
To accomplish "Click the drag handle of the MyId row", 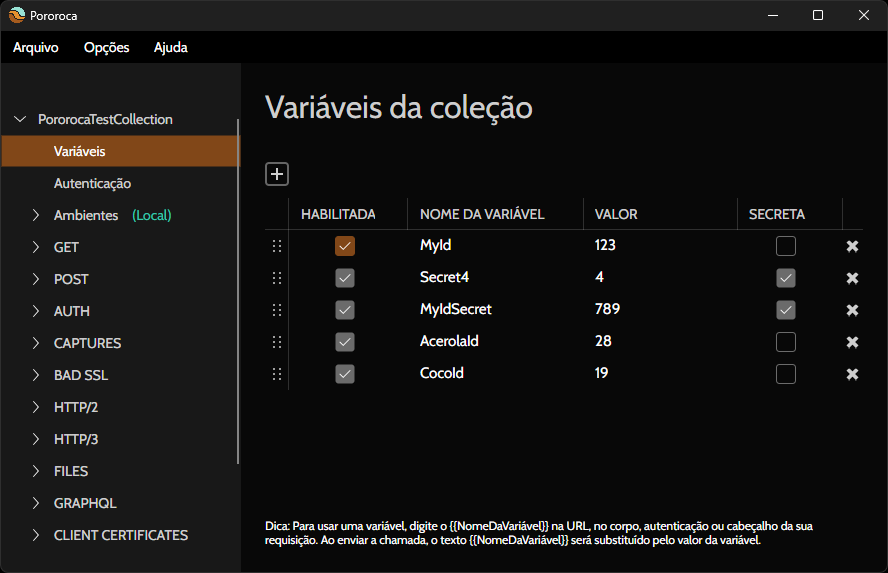I will (277, 246).
